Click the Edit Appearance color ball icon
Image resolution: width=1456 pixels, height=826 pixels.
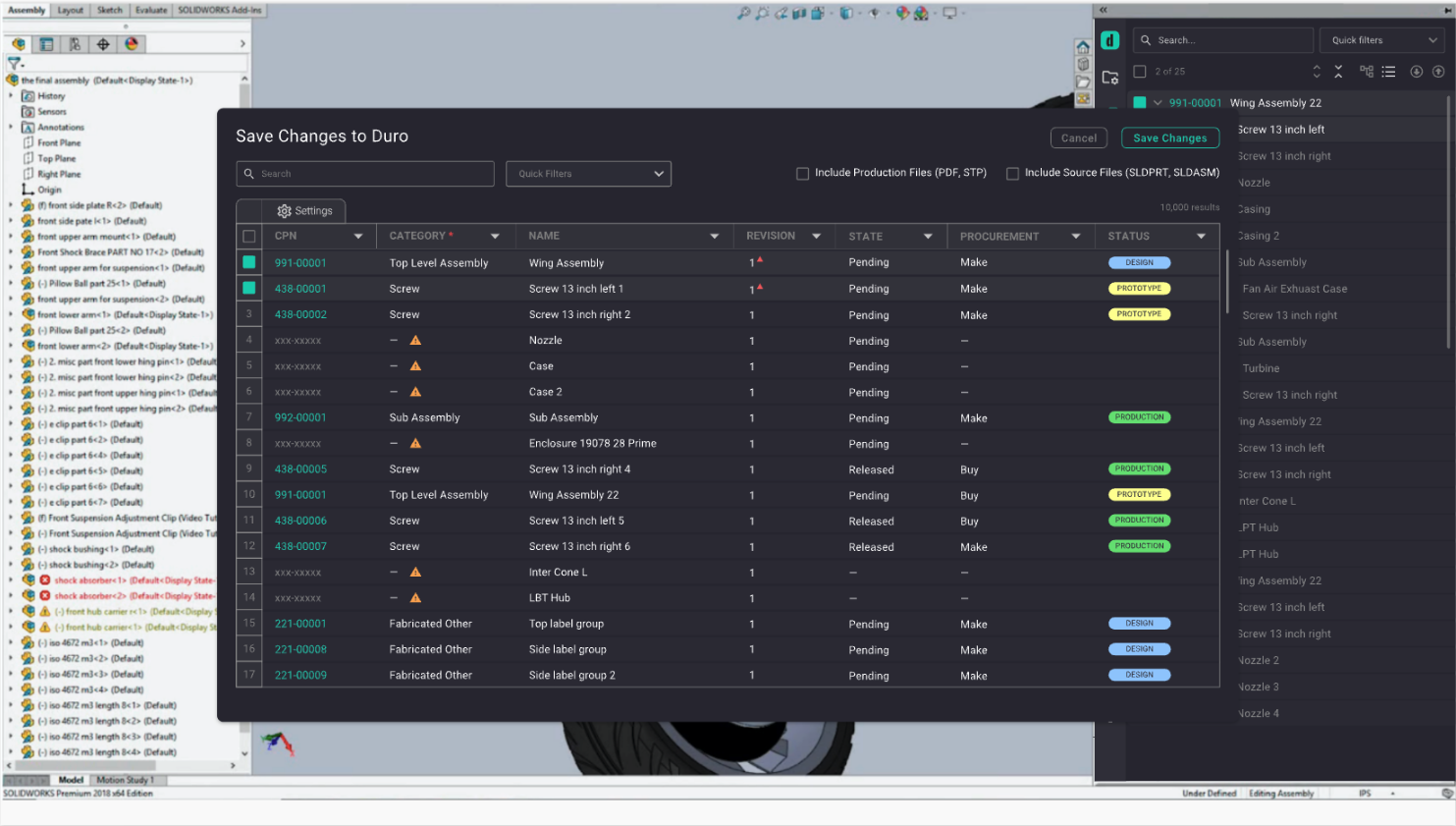902,13
